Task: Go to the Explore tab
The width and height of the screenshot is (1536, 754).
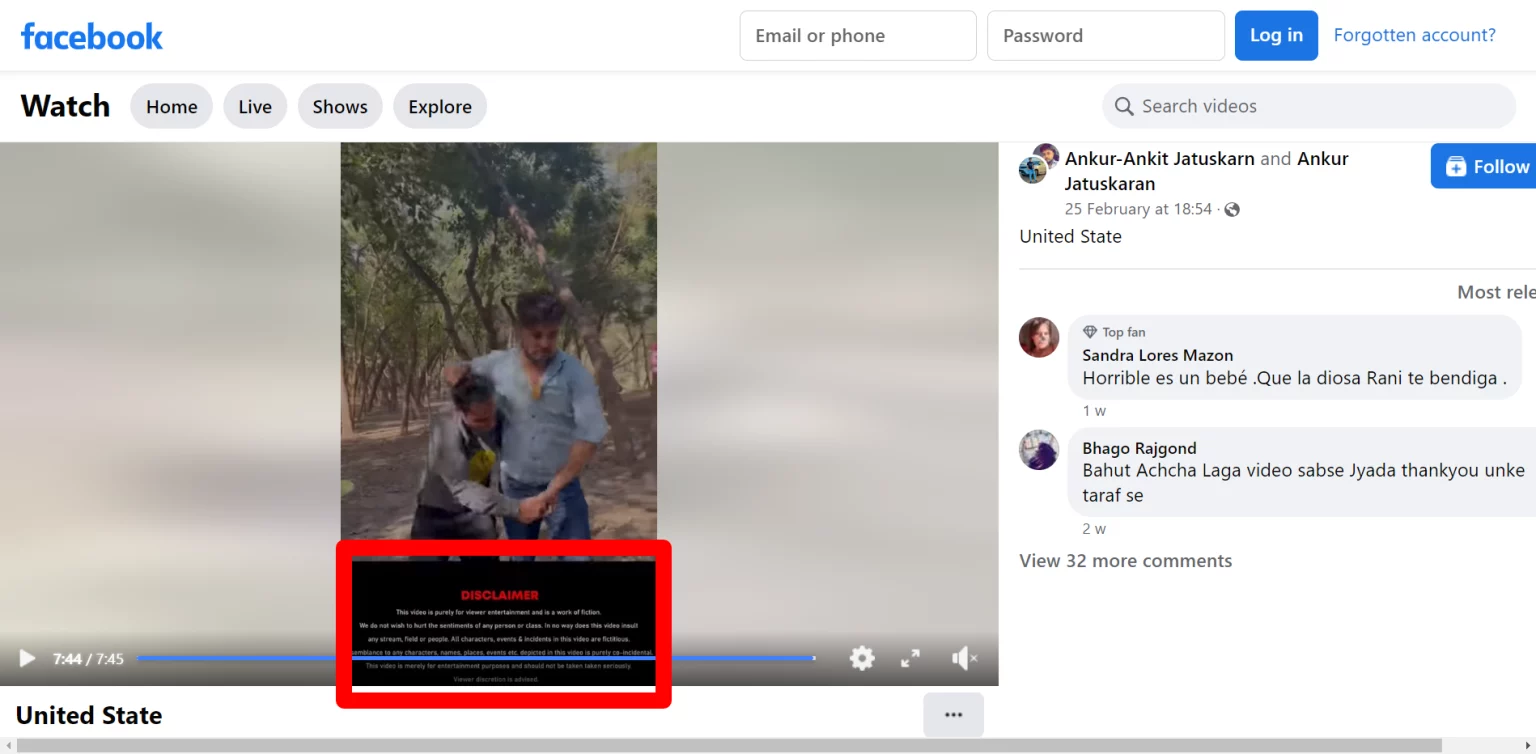Action: tap(440, 106)
